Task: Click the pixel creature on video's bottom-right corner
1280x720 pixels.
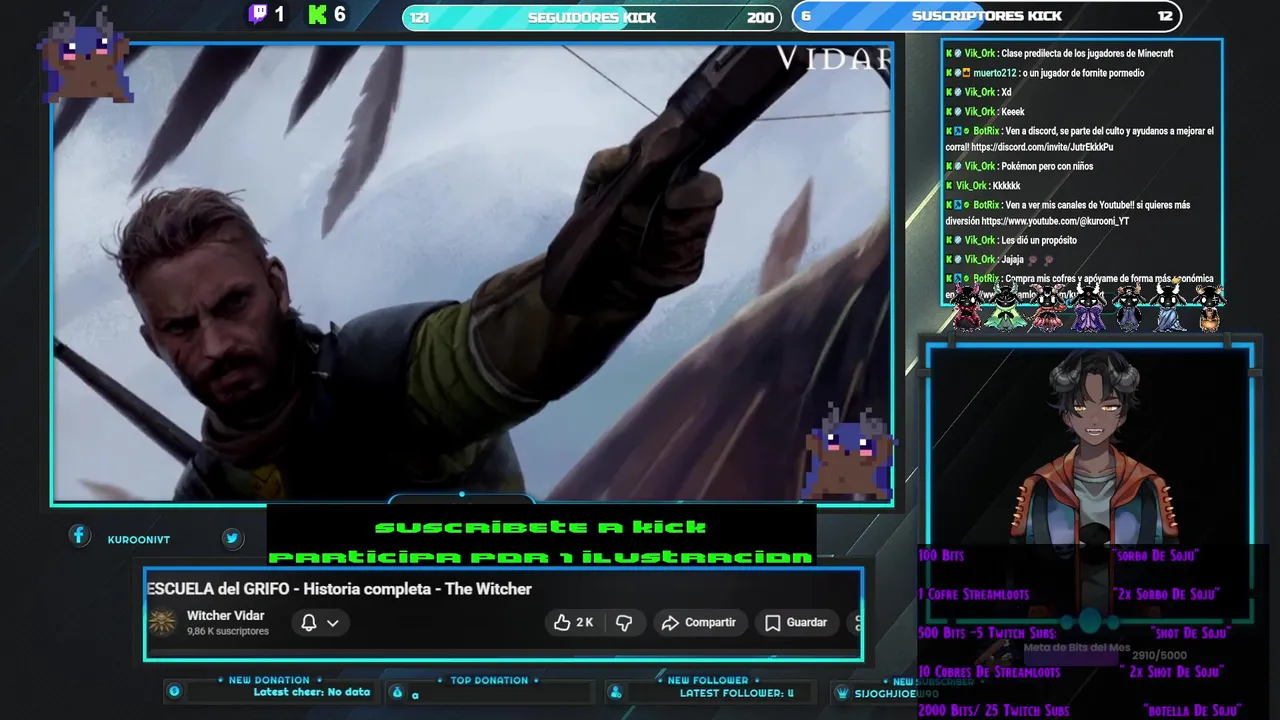Action: point(848,450)
